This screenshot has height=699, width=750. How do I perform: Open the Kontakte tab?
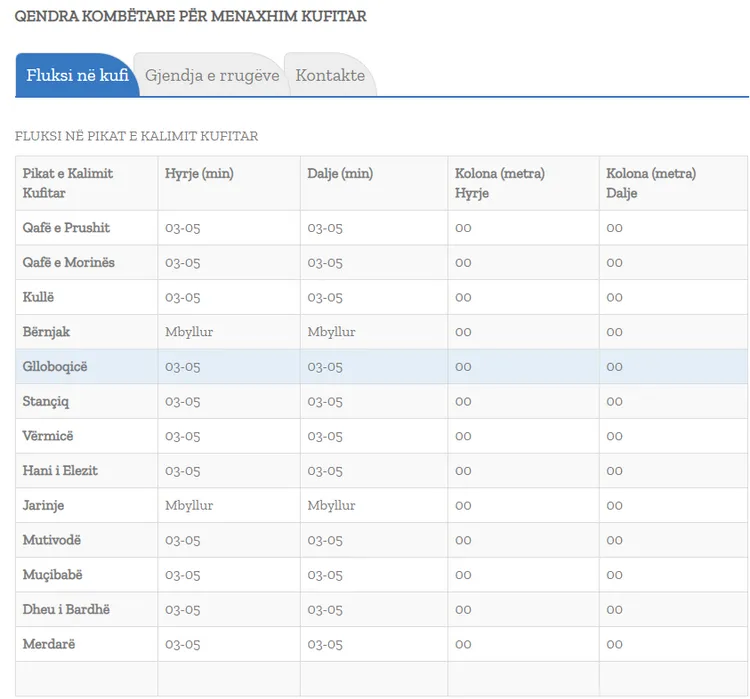coord(330,75)
